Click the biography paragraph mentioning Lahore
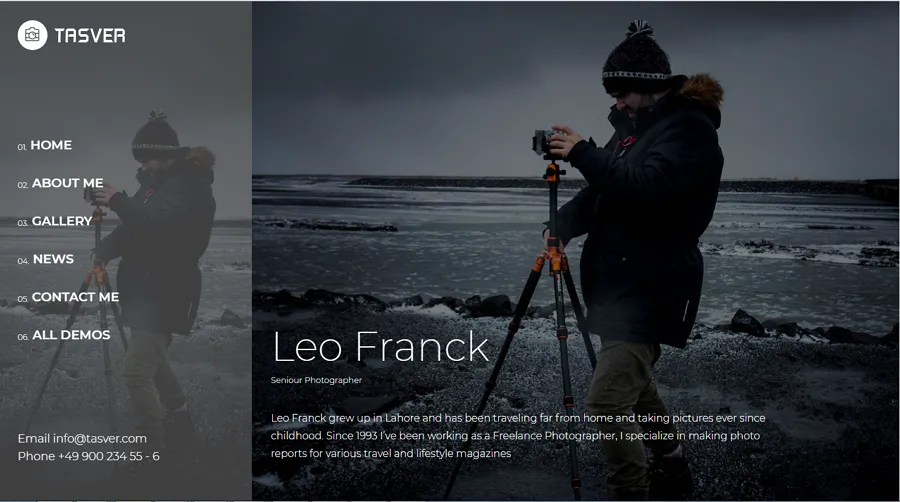Image resolution: width=900 pixels, height=502 pixels. tap(518, 435)
